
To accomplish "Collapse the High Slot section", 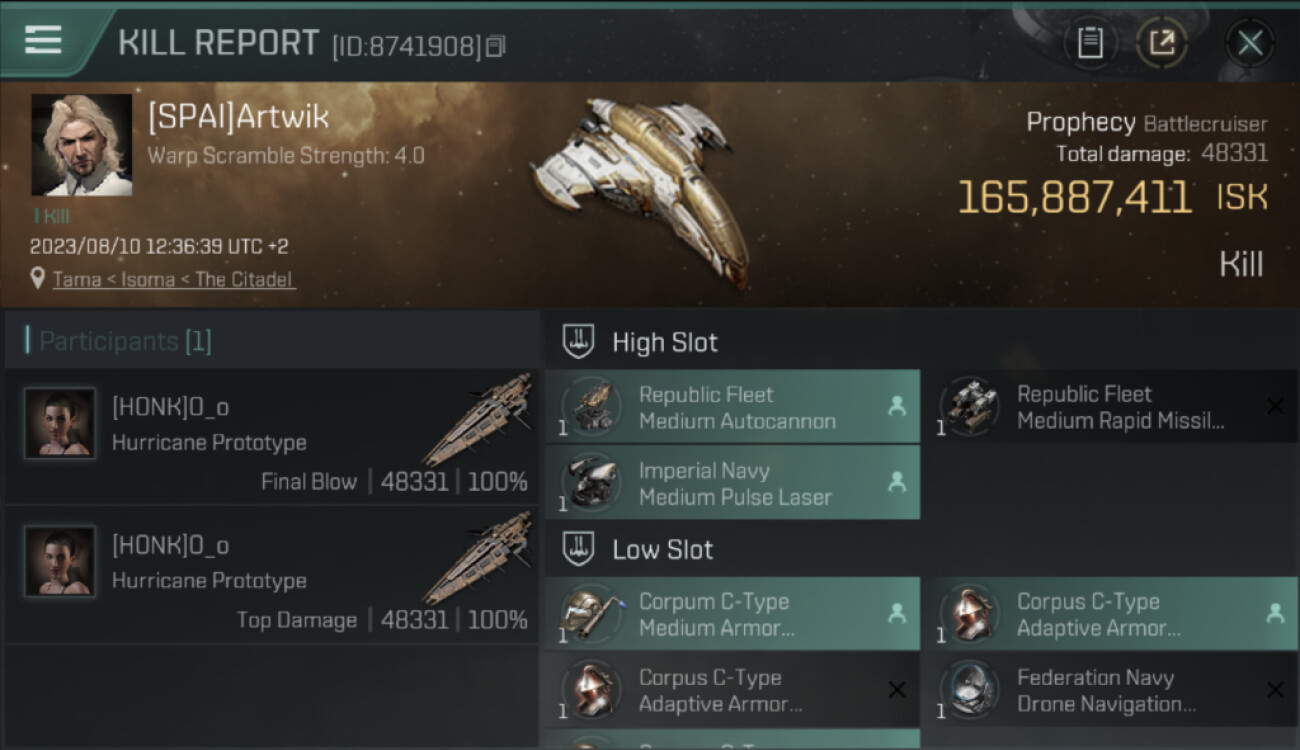I will [x=665, y=342].
